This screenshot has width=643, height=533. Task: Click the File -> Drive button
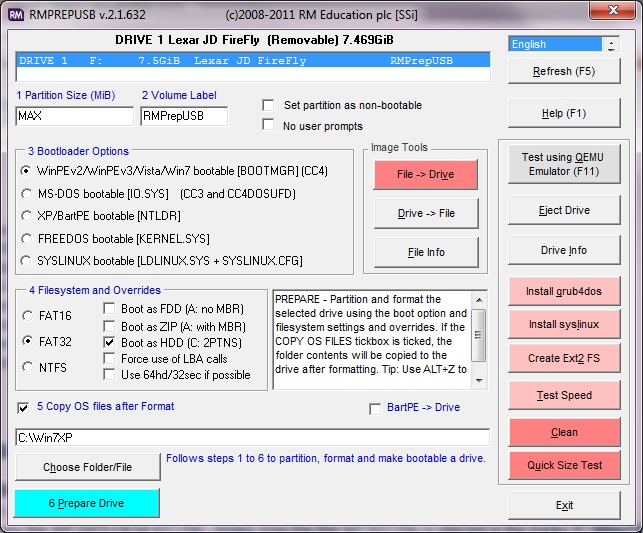tap(426, 175)
